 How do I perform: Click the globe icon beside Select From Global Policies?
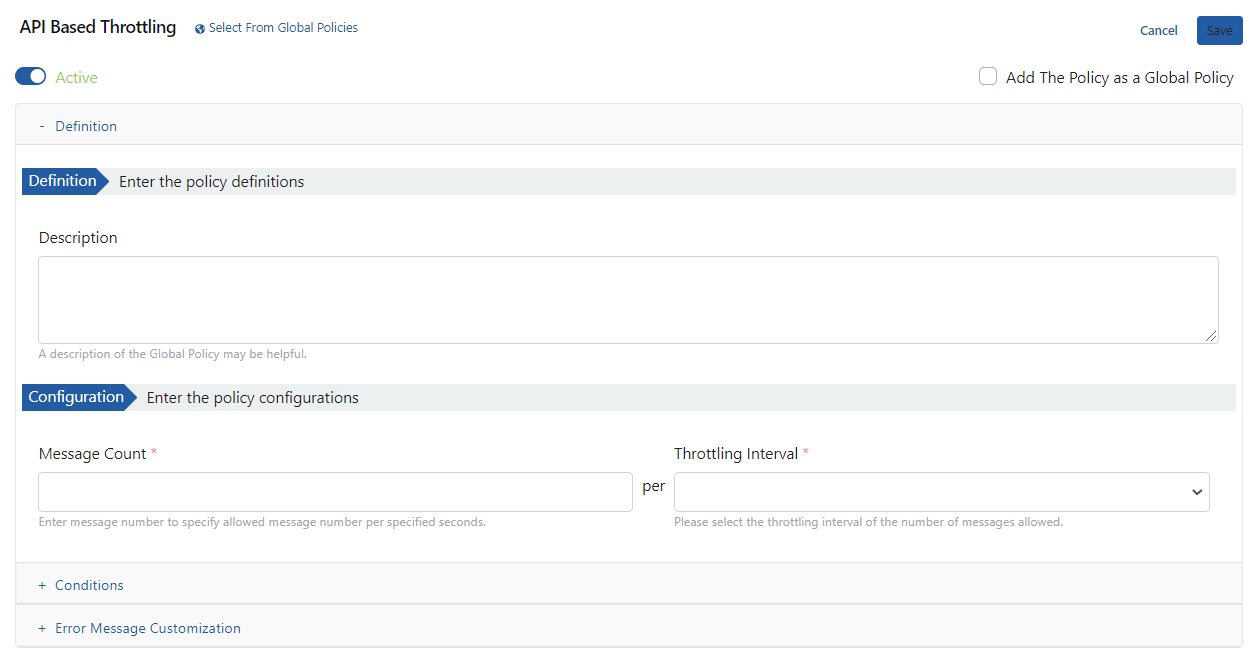tap(200, 29)
